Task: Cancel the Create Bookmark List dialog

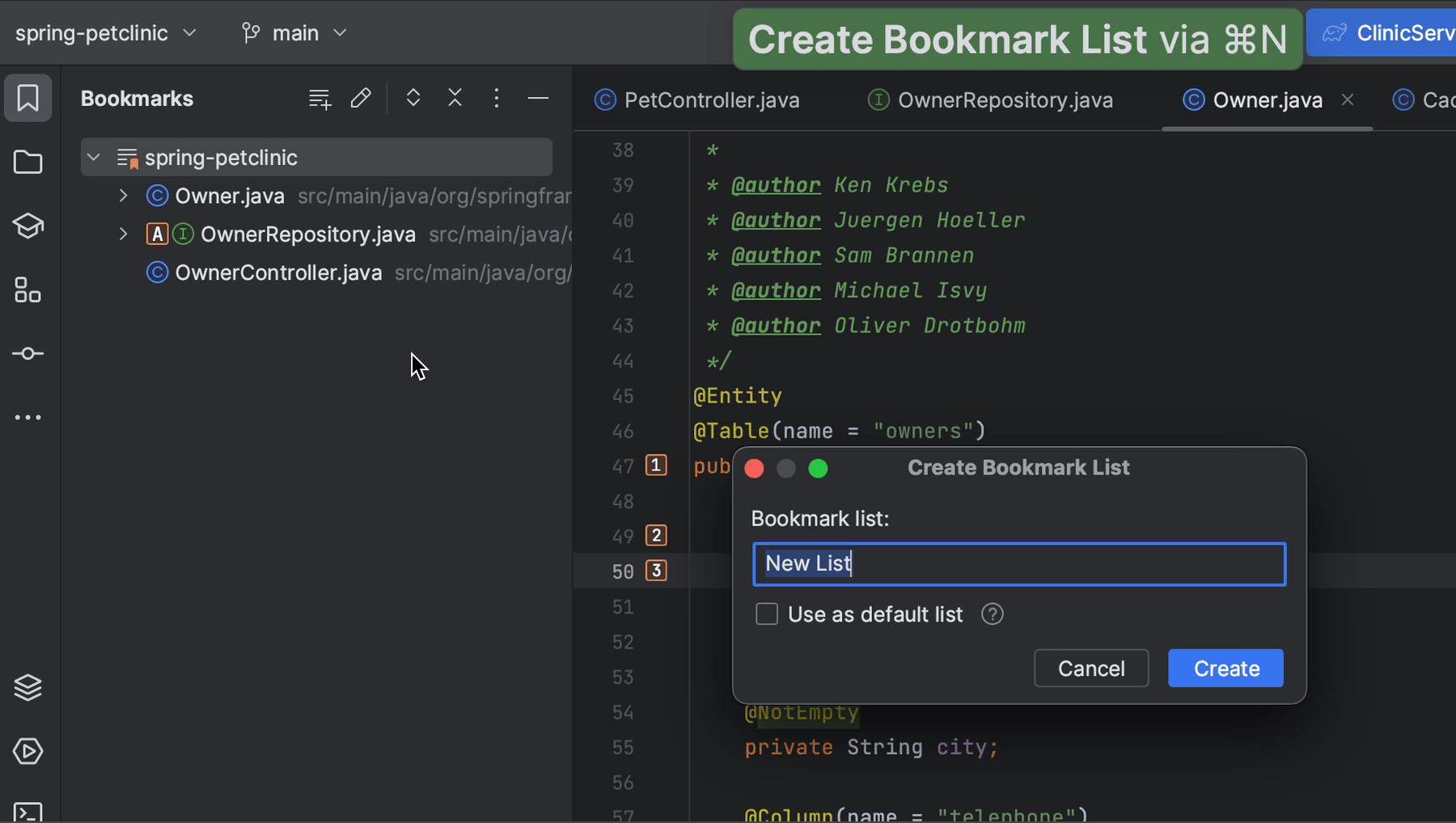Action: pos(1090,668)
